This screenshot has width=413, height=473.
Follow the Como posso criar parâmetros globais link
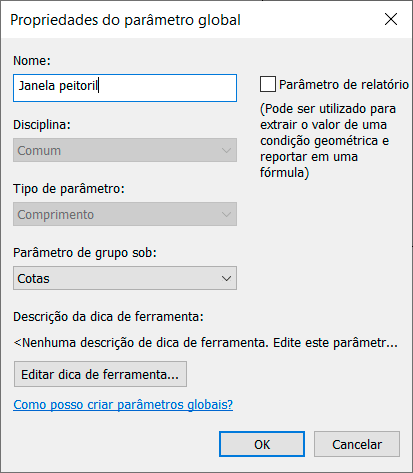(x=123, y=405)
